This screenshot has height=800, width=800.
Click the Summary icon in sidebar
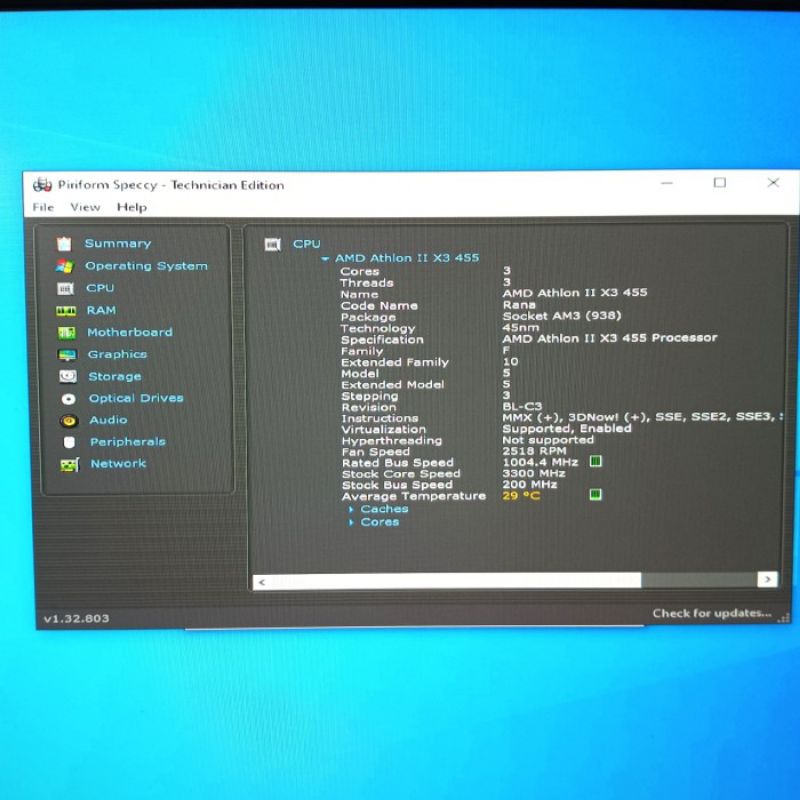[x=65, y=244]
